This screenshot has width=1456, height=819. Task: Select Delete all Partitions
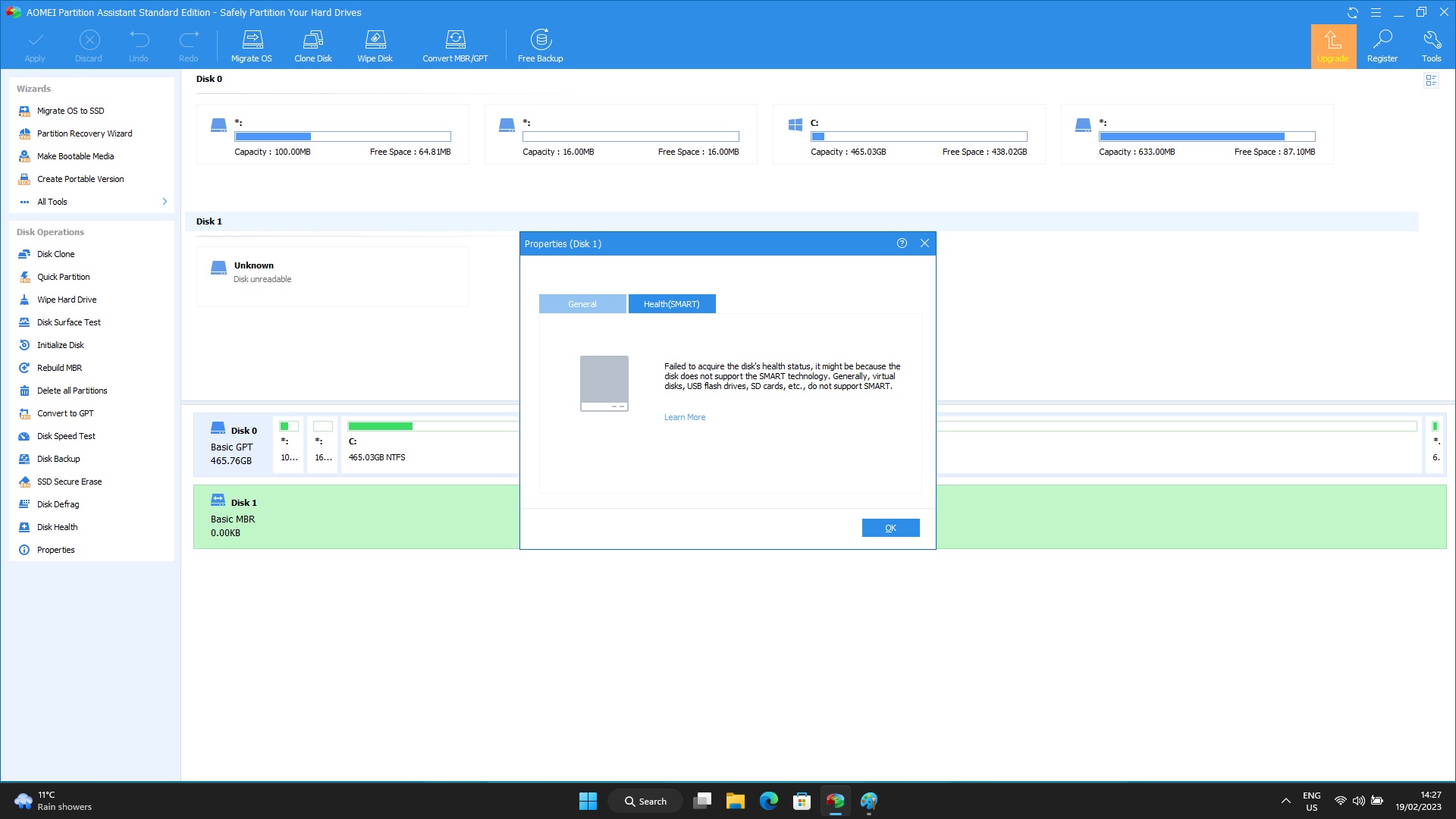[x=72, y=391]
